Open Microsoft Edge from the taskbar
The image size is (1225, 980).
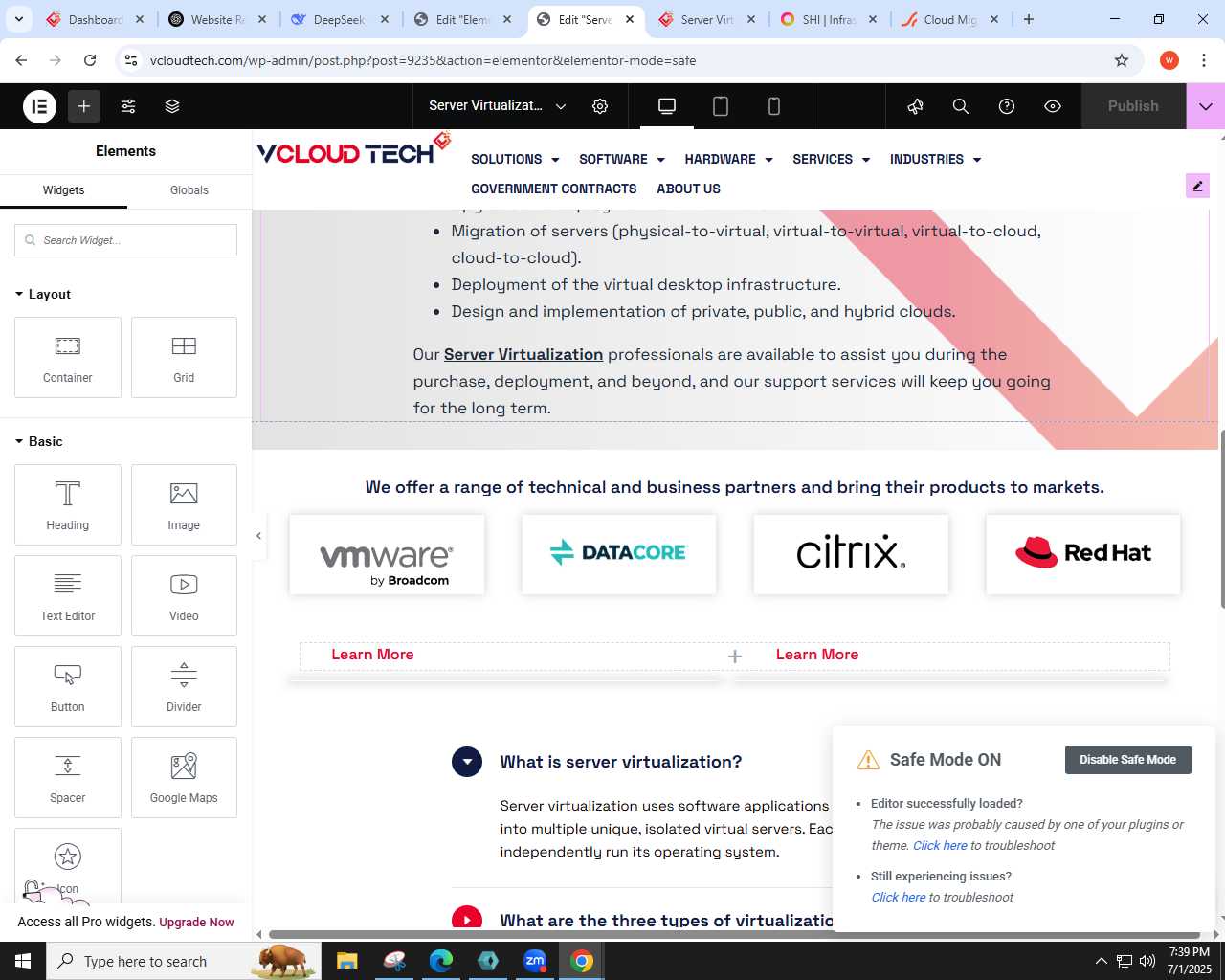click(x=441, y=961)
